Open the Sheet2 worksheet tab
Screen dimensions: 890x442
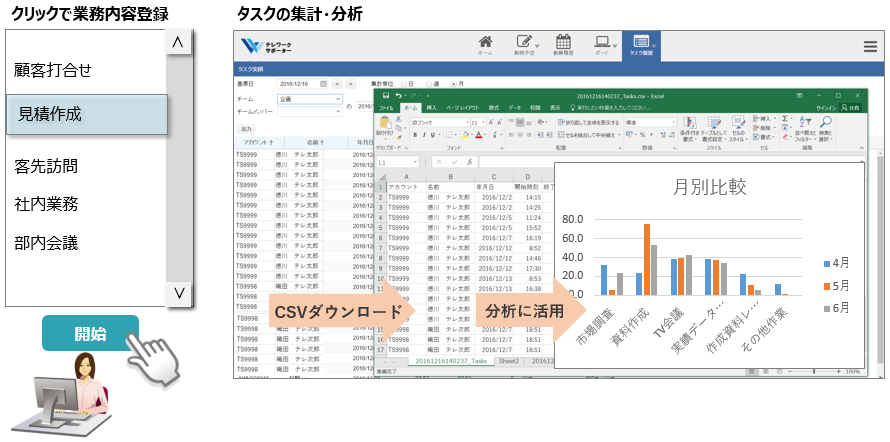pos(508,361)
